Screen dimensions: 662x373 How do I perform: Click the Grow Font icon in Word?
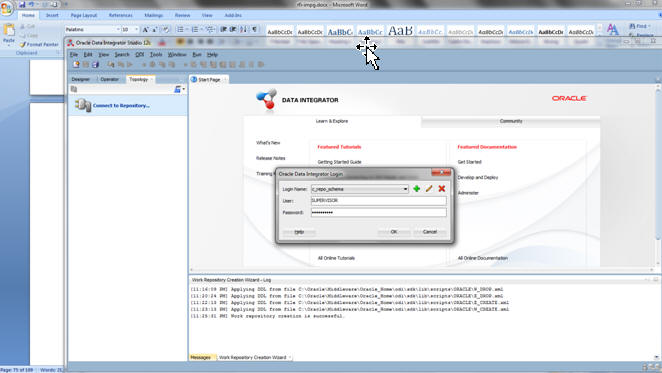(146, 30)
